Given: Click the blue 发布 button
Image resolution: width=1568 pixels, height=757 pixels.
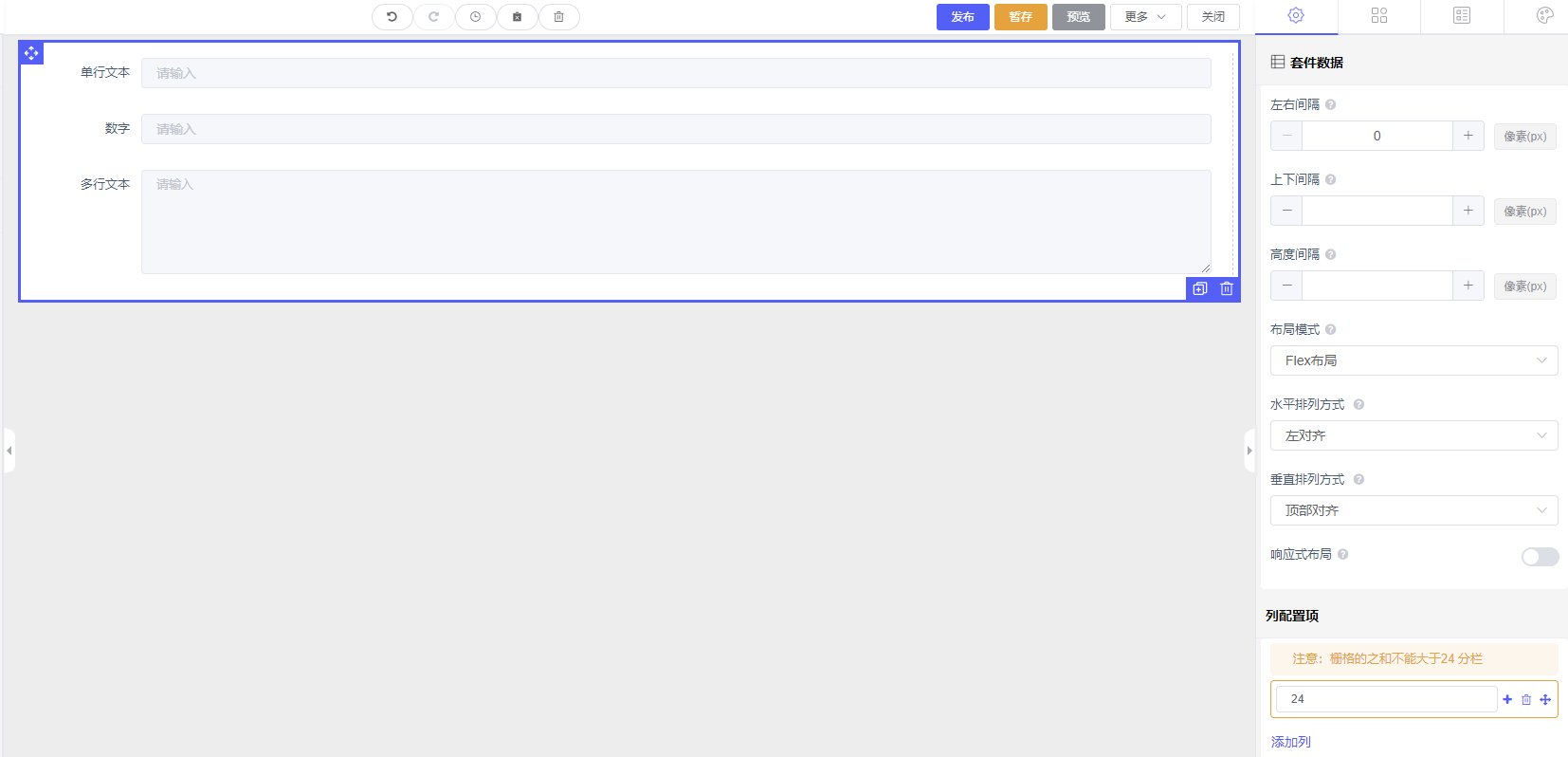Looking at the screenshot, I should click(x=962, y=17).
